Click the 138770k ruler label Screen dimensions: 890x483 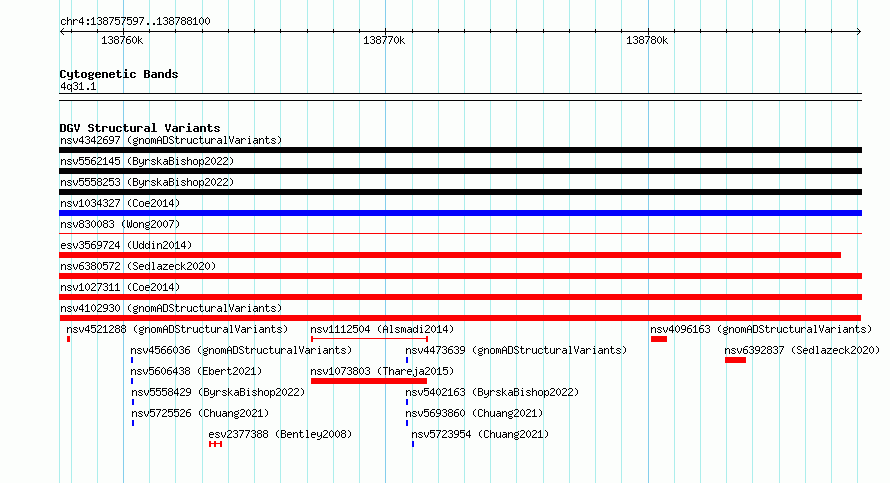coord(384,41)
